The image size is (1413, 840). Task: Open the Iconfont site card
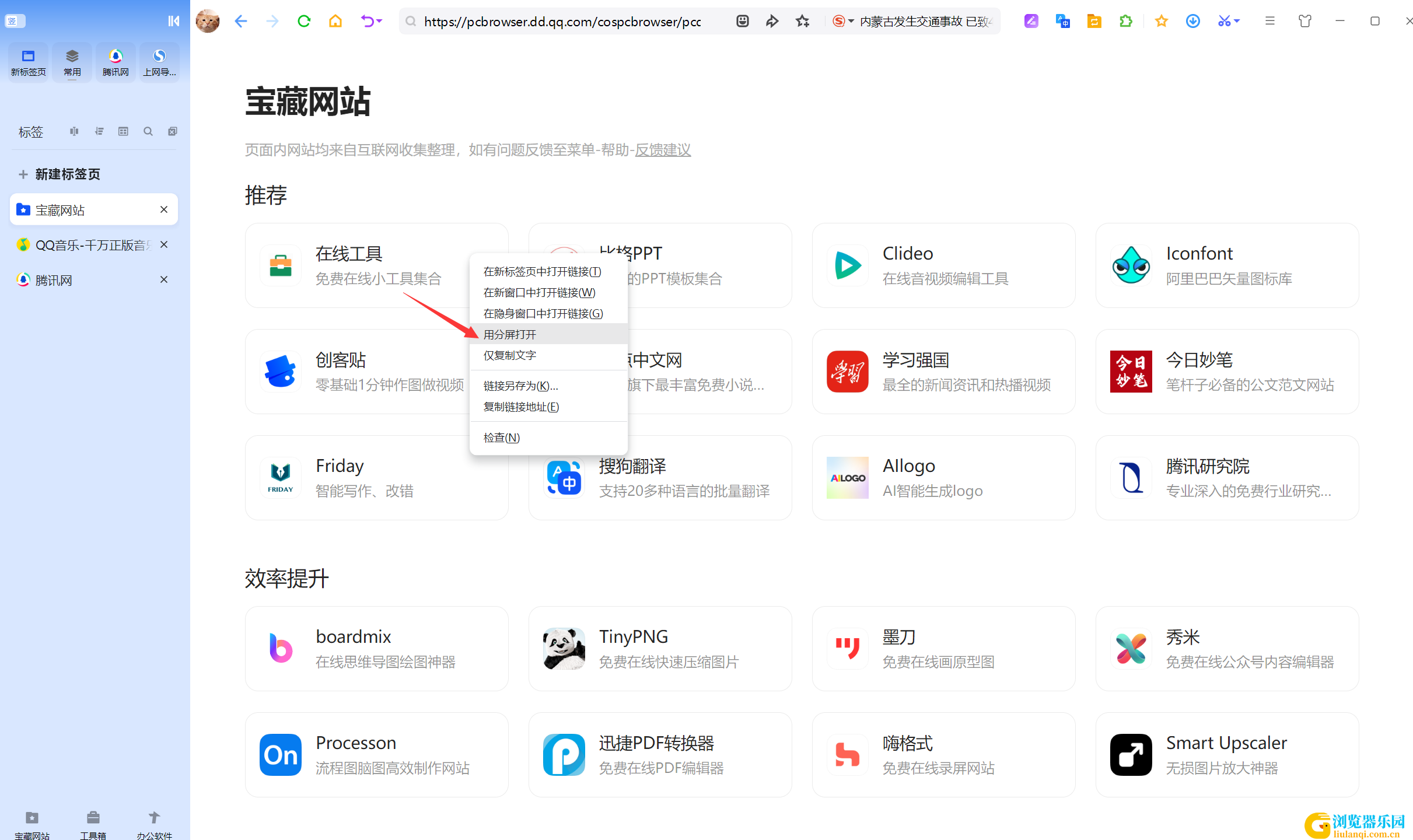[x=1227, y=265]
